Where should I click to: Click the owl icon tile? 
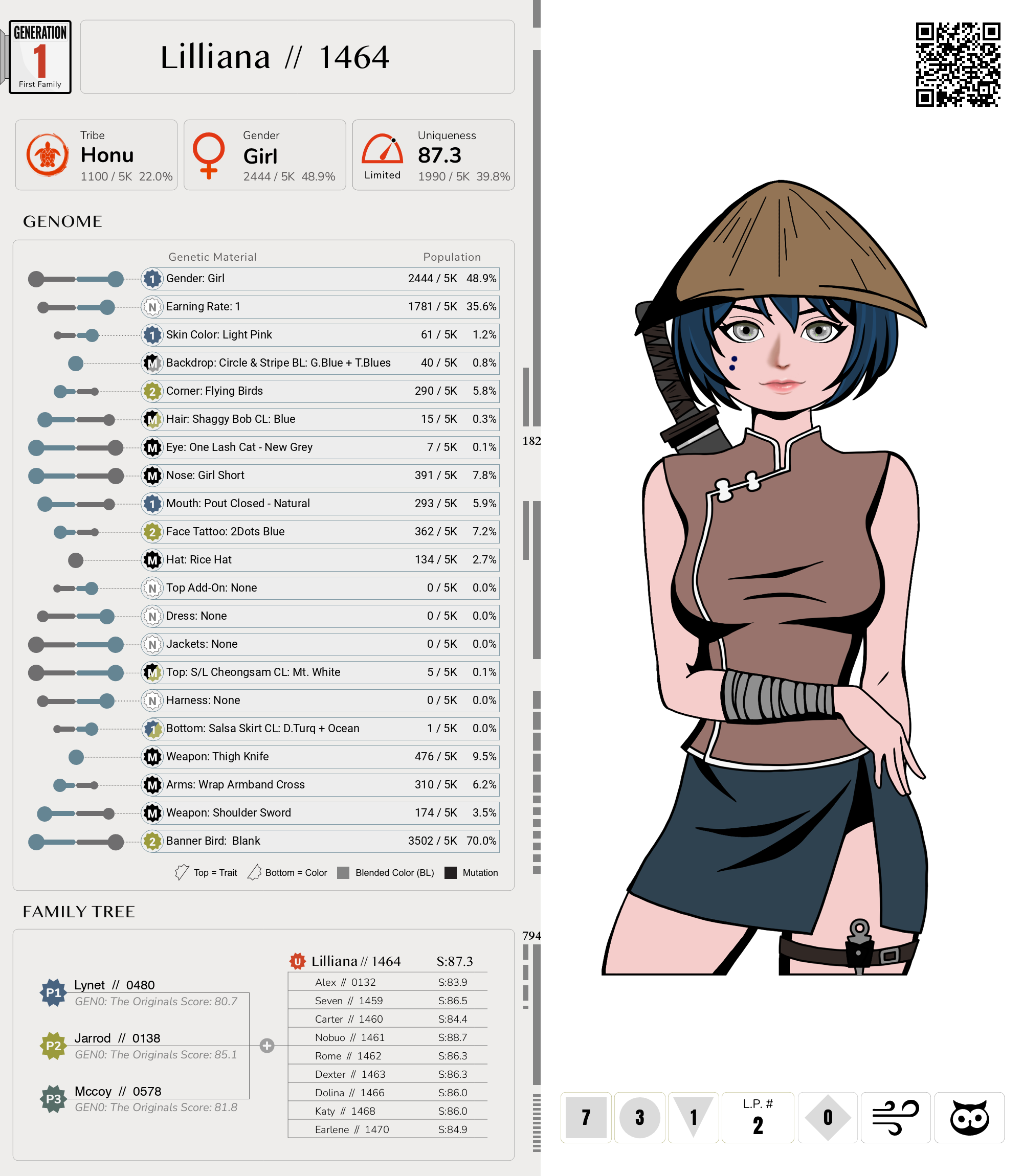[x=969, y=1117]
